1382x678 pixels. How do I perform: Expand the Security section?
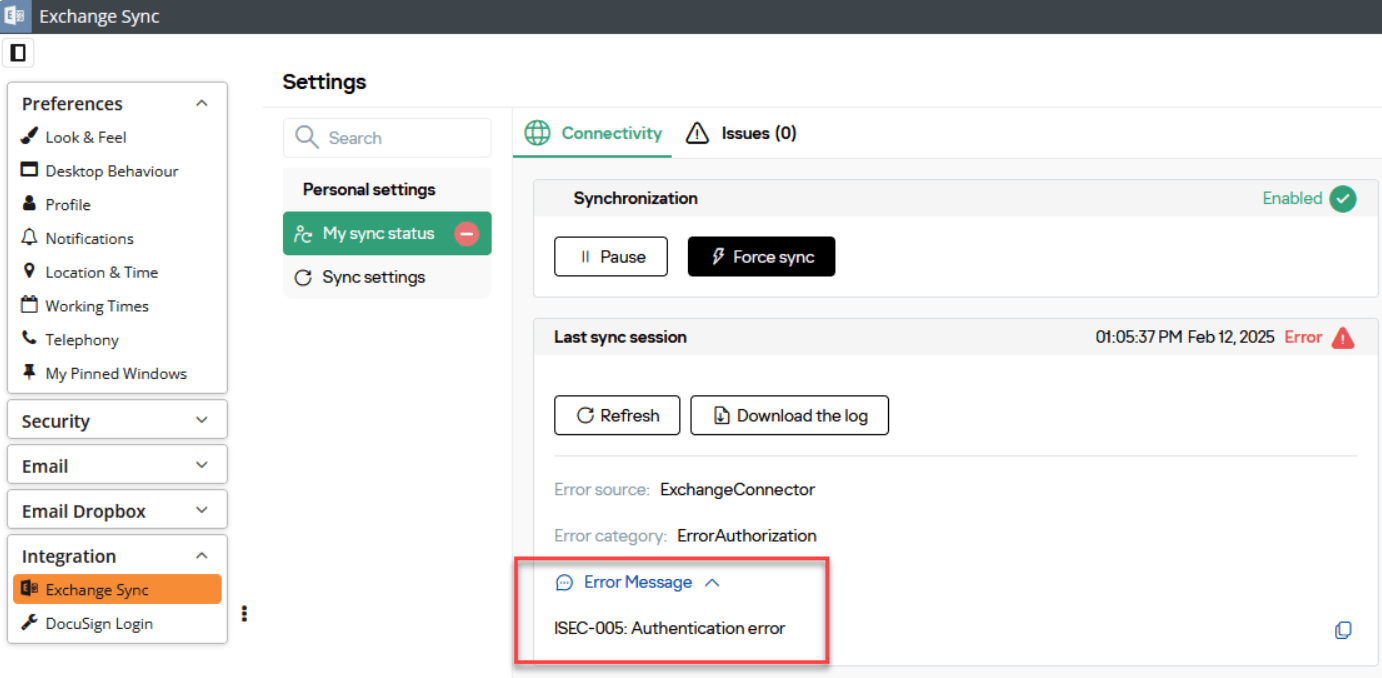point(201,421)
